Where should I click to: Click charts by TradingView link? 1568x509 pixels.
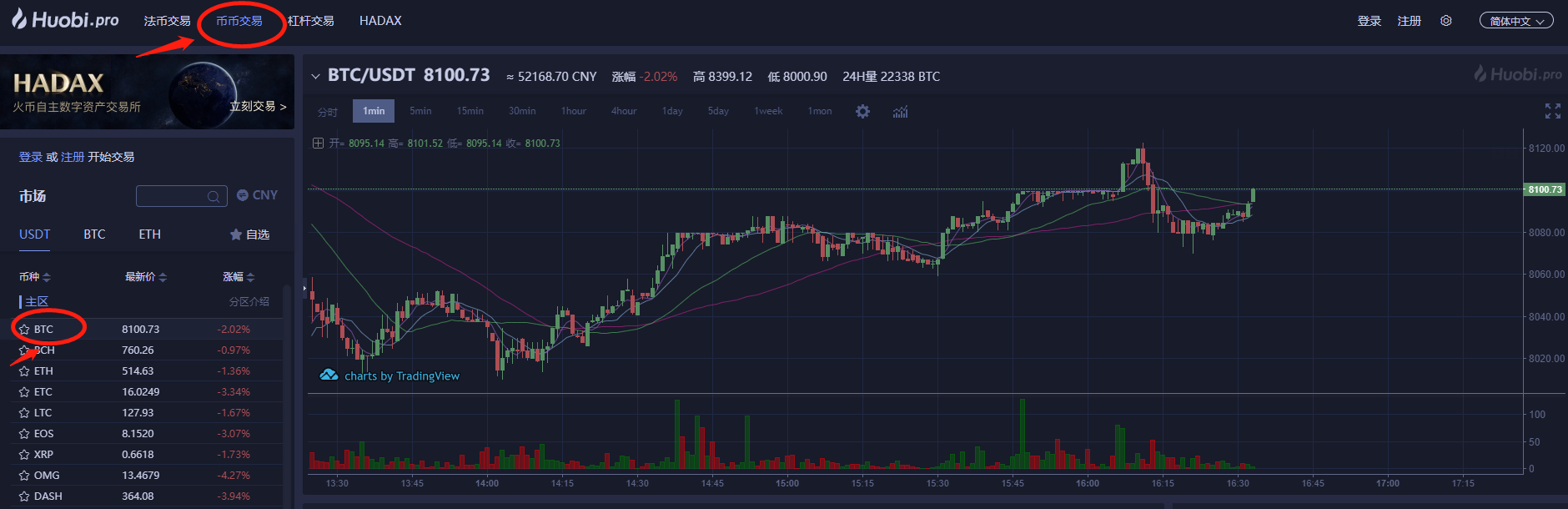pos(402,375)
